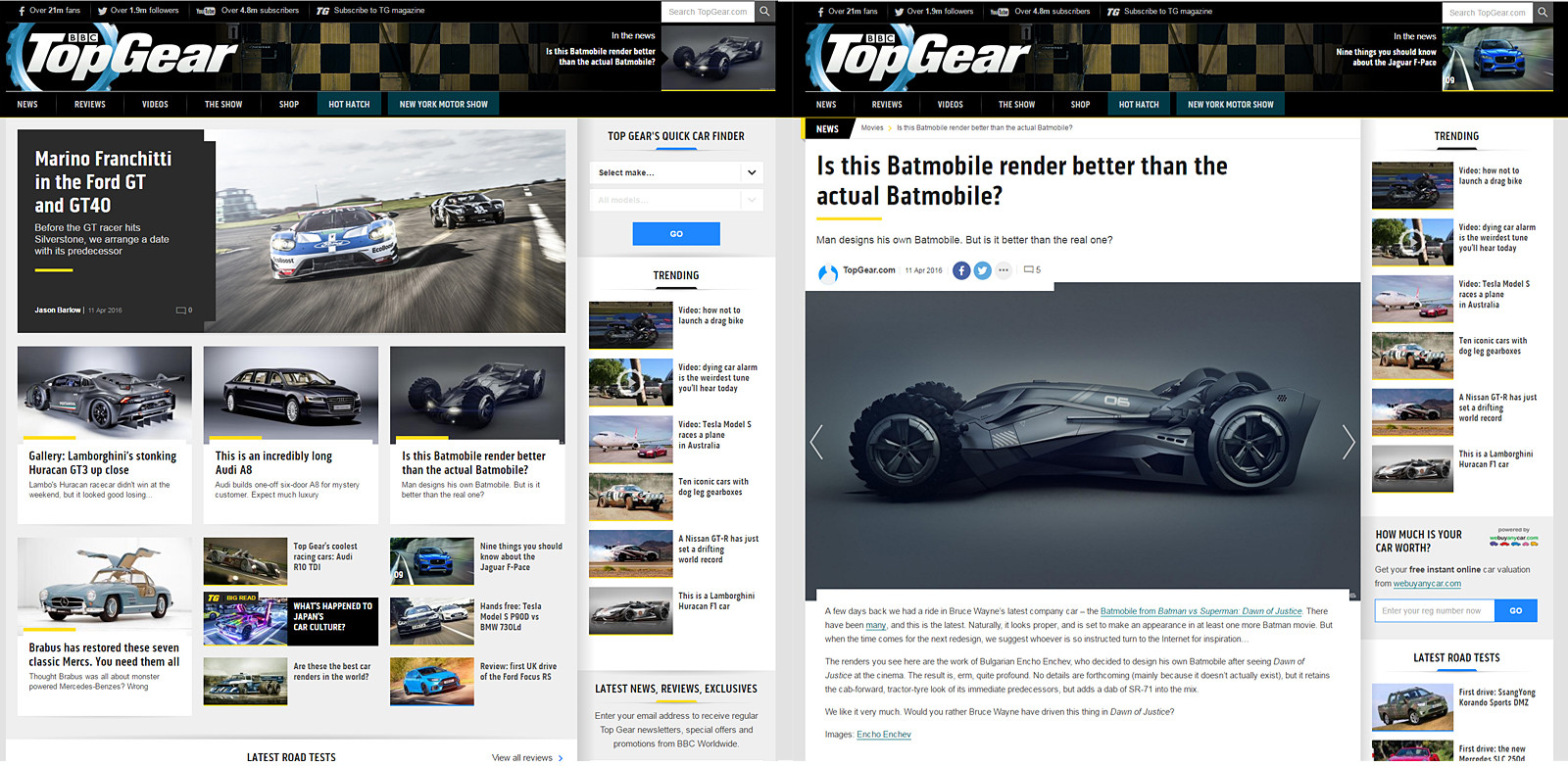Click 'Enter your reg number' input field
Viewport: 1568px width, 766px height.
click(x=1435, y=610)
